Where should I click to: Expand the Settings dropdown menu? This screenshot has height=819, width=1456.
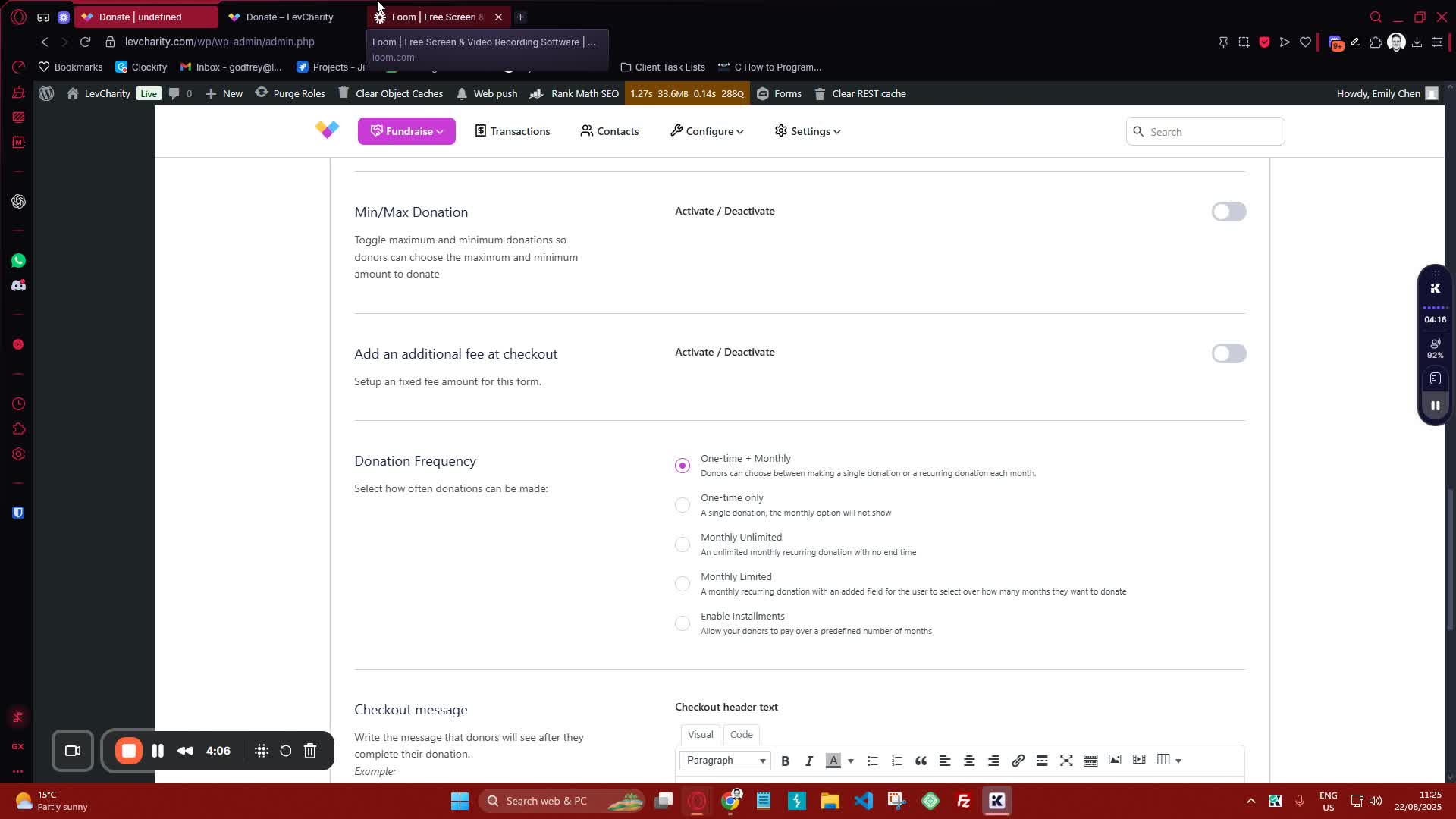[x=808, y=131]
